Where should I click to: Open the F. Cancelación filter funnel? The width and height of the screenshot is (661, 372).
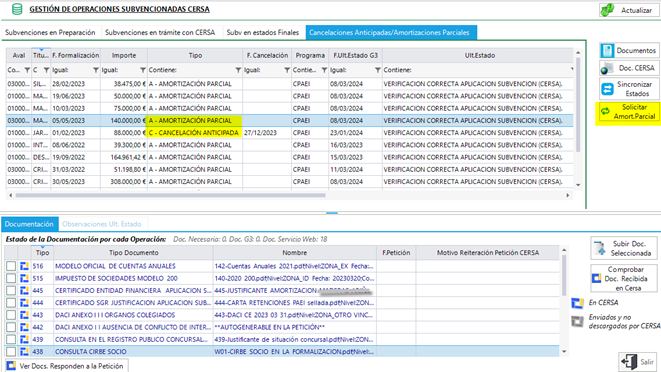(287, 70)
